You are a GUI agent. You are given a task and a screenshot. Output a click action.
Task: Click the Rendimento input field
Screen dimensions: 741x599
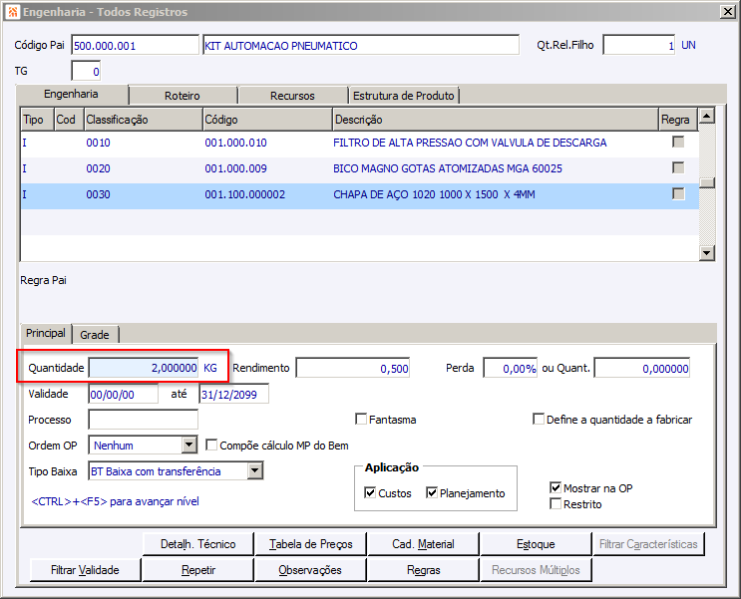point(353,368)
